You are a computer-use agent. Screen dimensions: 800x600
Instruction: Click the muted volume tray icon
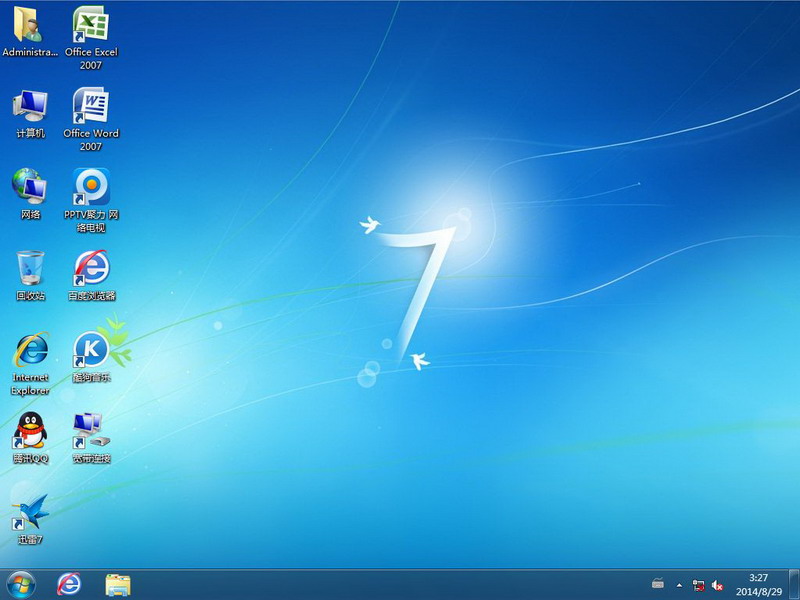click(x=717, y=585)
